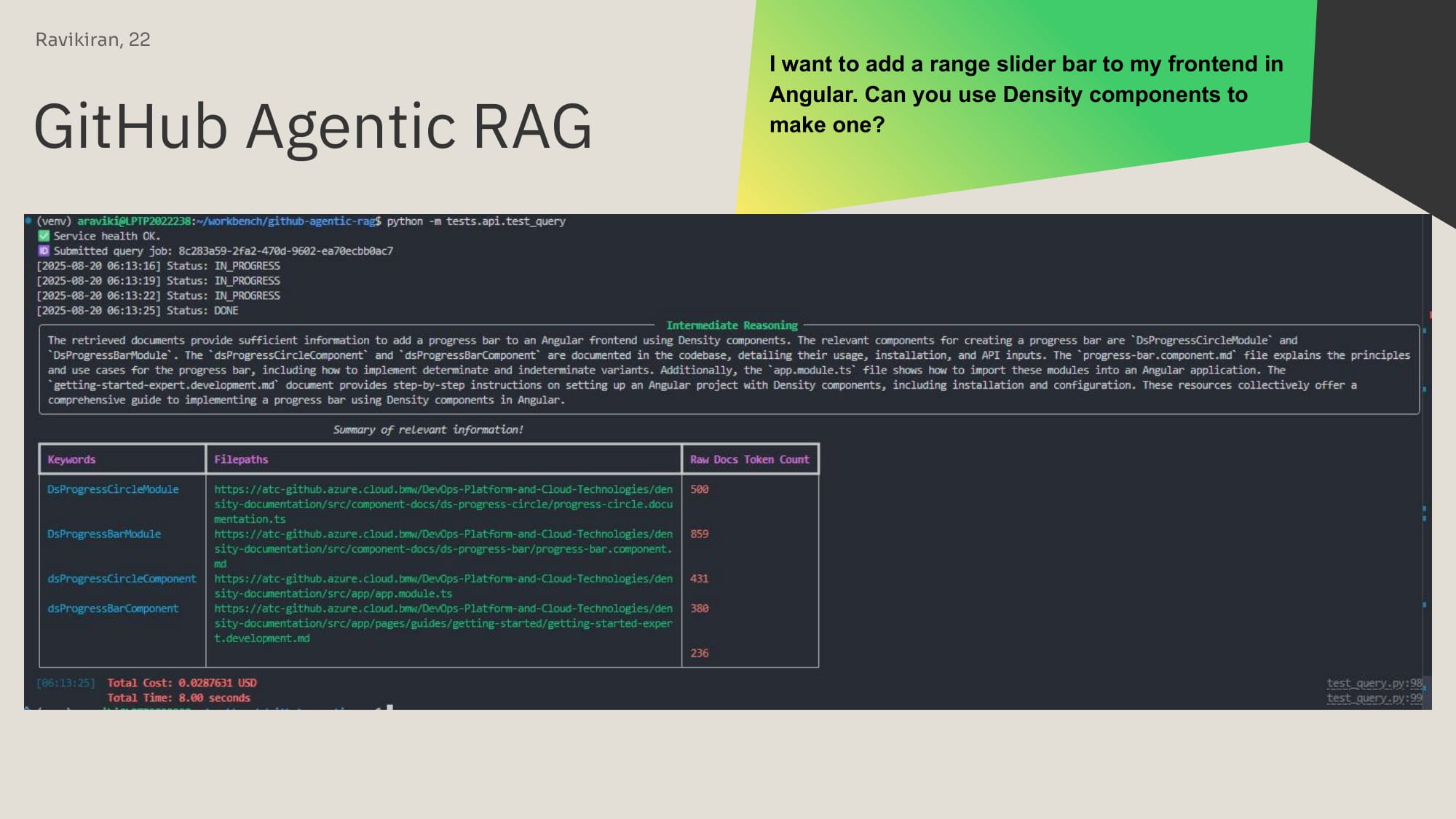Open the test_query.py:99 source link
The width and height of the screenshot is (1456, 819).
tap(1374, 698)
